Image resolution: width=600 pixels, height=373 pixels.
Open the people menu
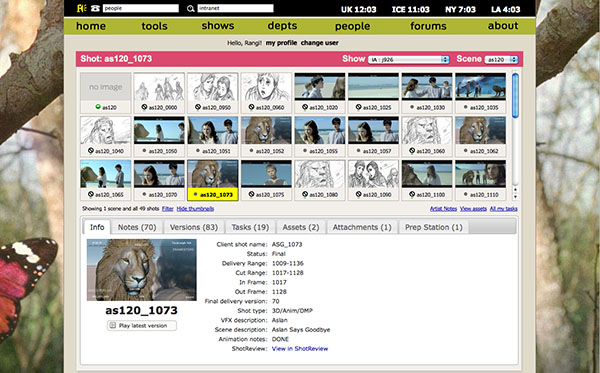[x=352, y=26]
